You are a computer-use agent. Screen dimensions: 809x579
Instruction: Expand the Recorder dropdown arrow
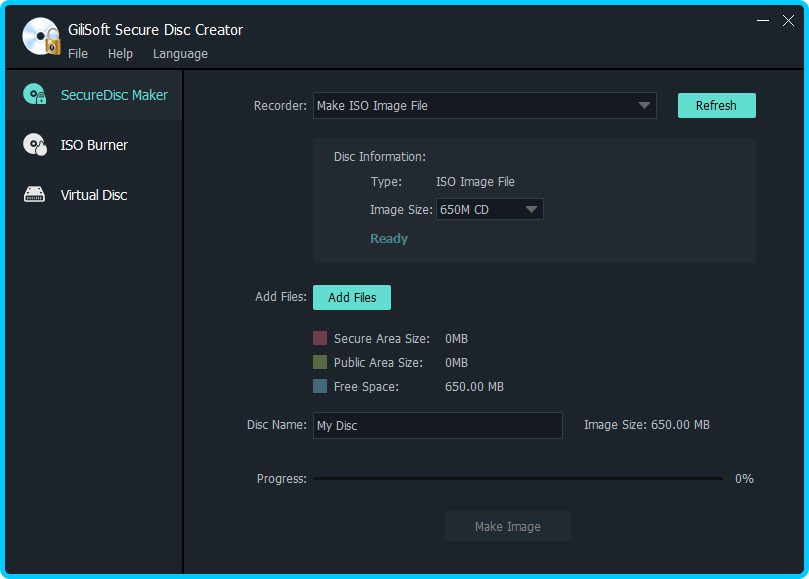(643, 105)
